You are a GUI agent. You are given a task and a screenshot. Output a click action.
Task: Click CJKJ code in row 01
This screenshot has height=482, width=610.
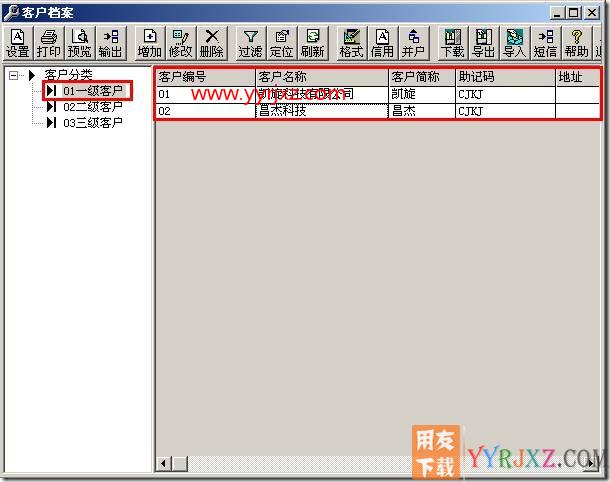tap(505, 95)
